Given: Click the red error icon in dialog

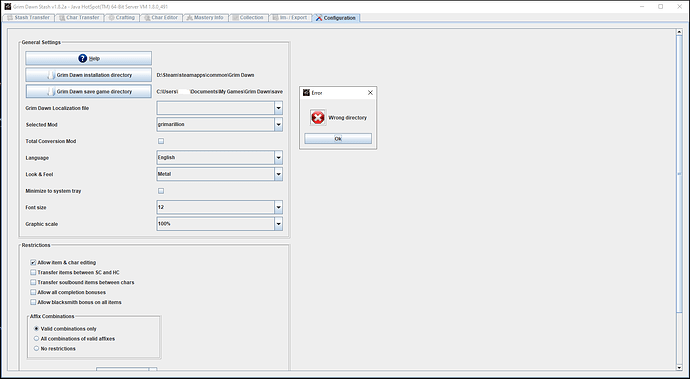Looking at the screenshot, I should [x=318, y=118].
